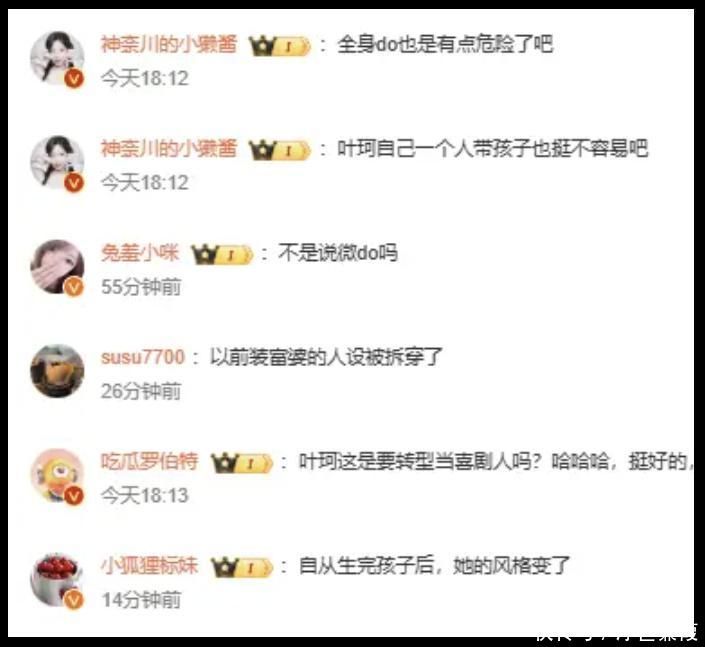Open 小狐狸标妹's strawberry avatar
This screenshot has width=705, height=647.
click(57, 580)
